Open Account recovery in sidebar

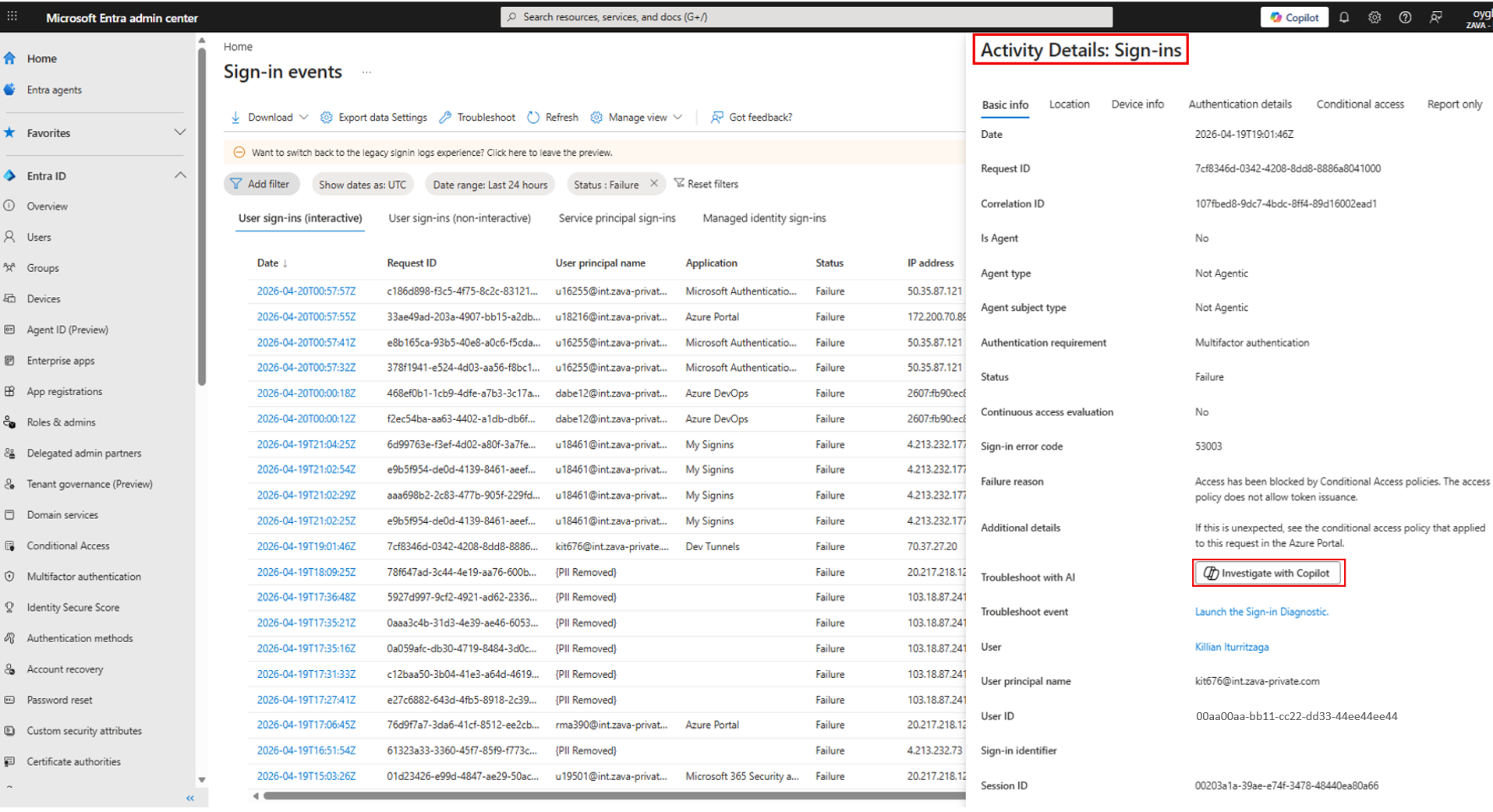[65, 669]
